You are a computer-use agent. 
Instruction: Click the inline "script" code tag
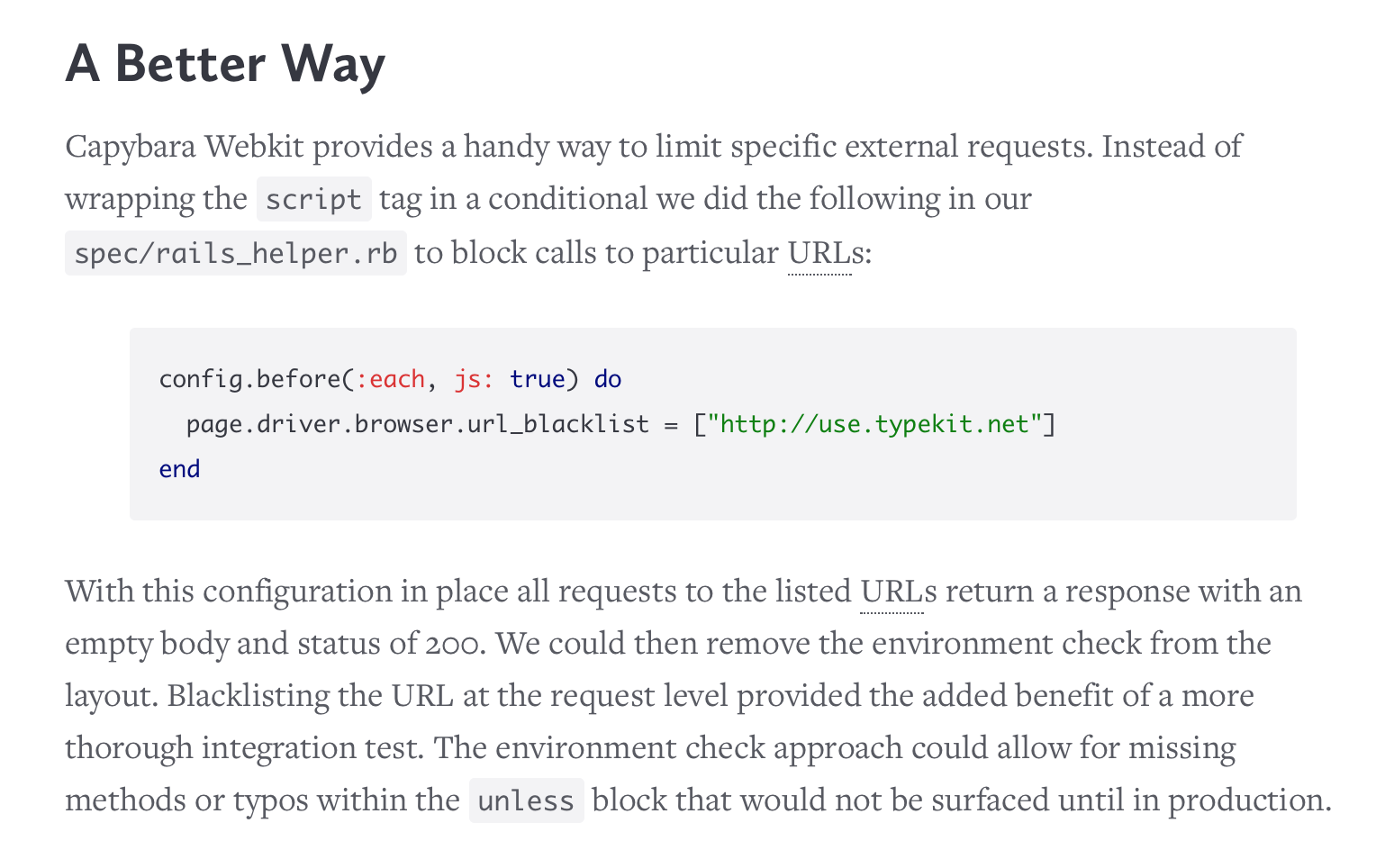coord(313,199)
